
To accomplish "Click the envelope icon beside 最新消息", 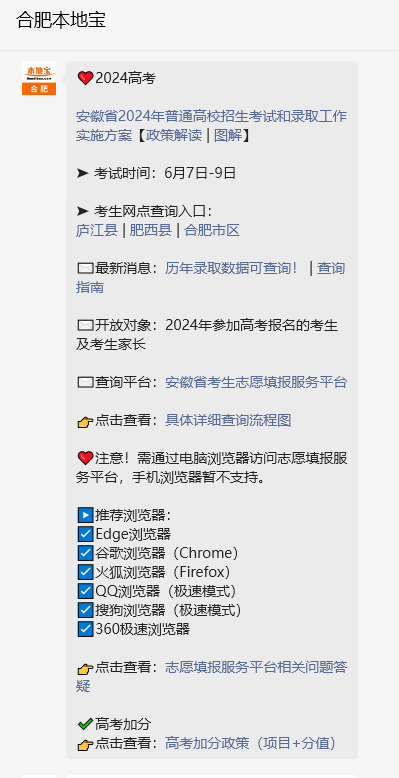I will coord(85,269).
